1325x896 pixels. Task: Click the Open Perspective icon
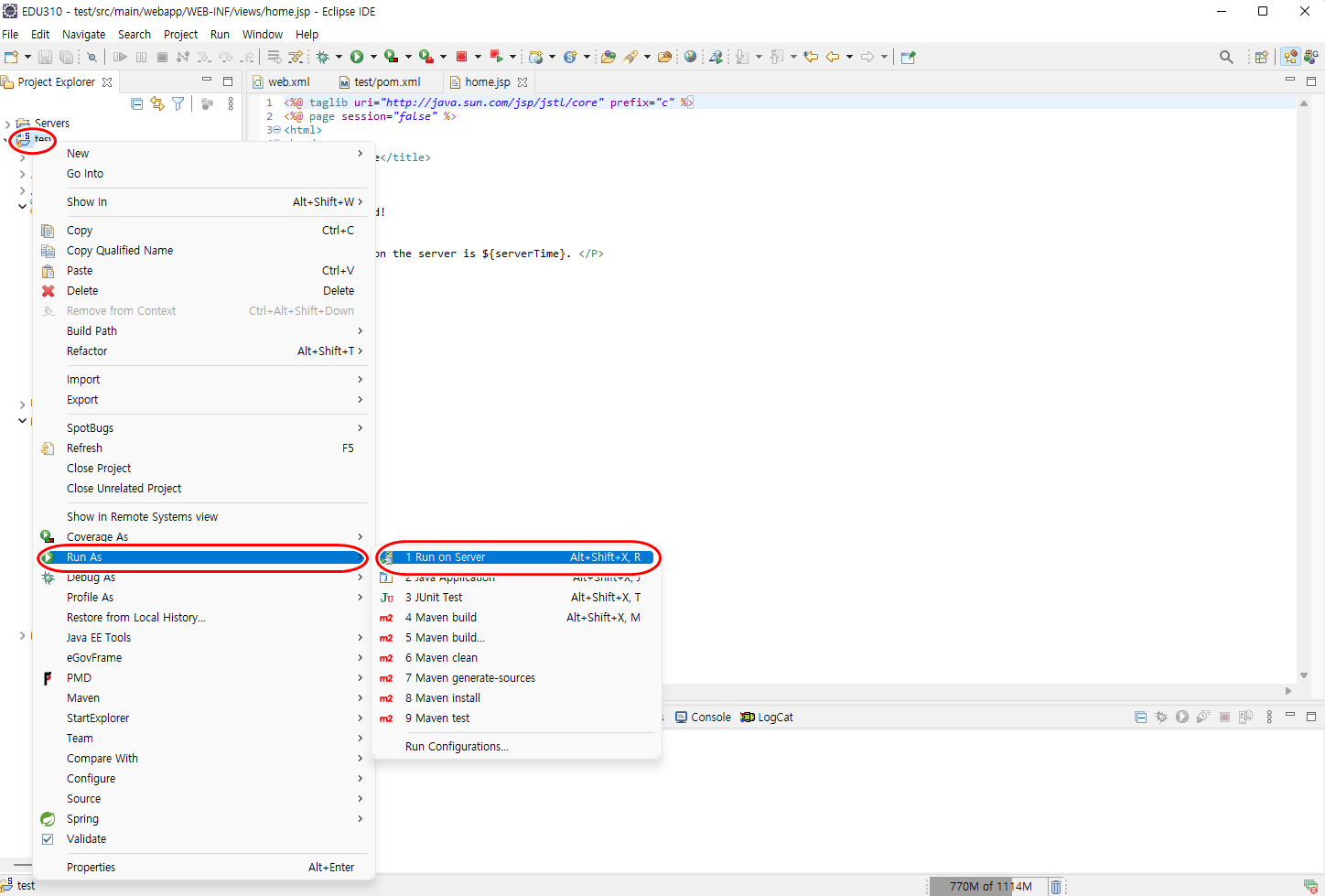(1262, 57)
